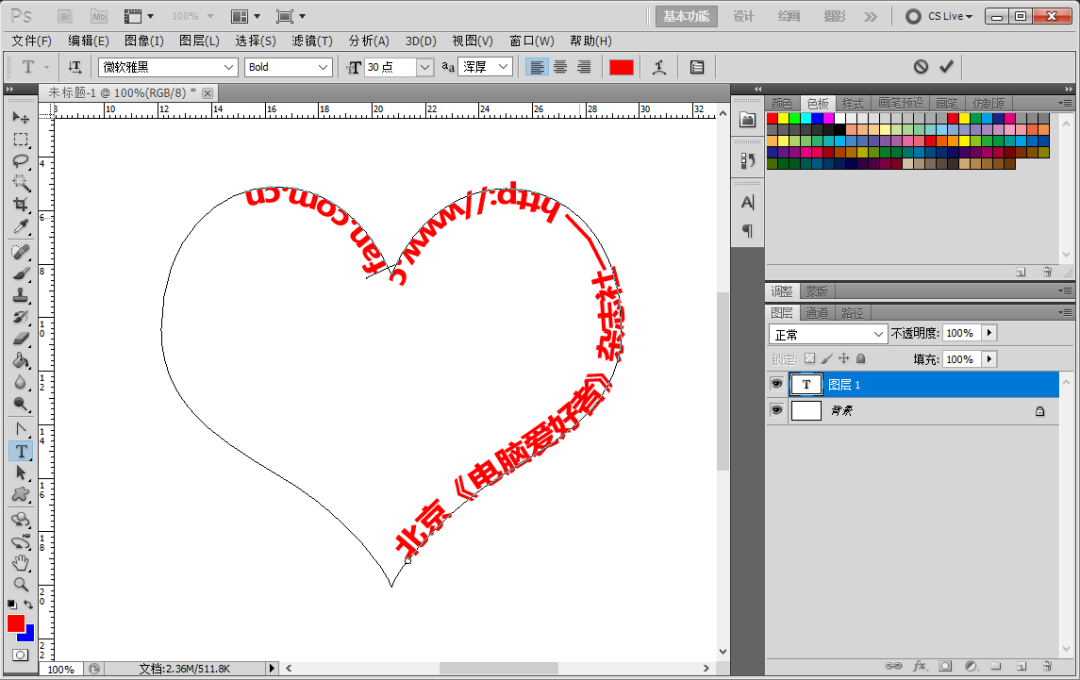The width and height of the screenshot is (1080, 680).
Task: Select the Eyedropper tool
Action: click(x=21, y=227)
